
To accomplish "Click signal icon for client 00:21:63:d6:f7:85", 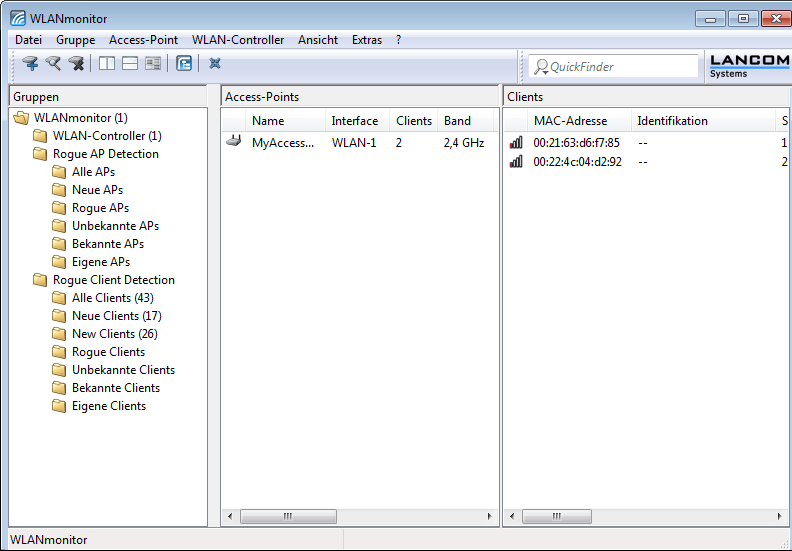I will (x=516, y=142).
